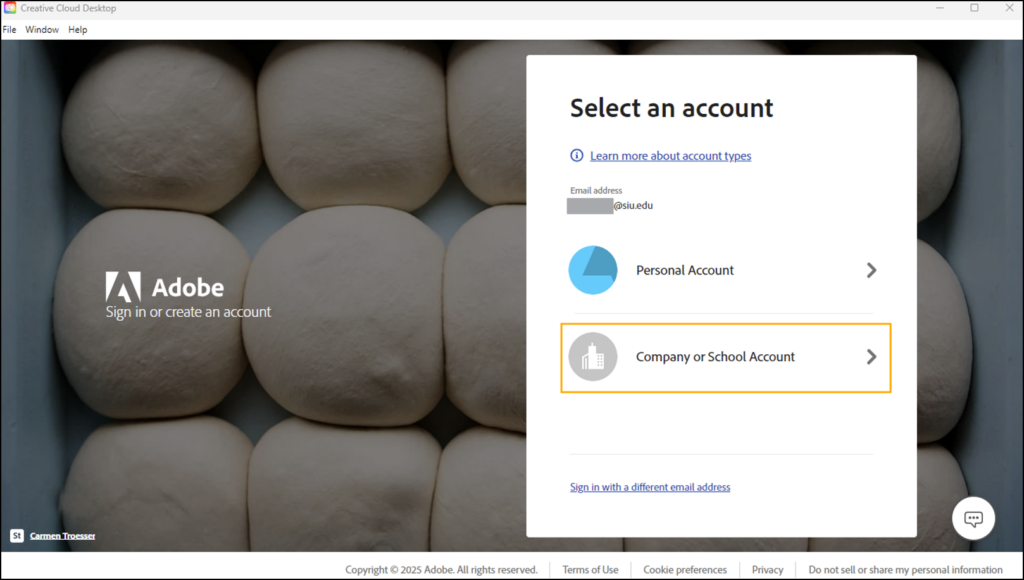This screenshot has height=580, width=1024.
Task: Sign in with a different email address
Action: pos(650,487)
